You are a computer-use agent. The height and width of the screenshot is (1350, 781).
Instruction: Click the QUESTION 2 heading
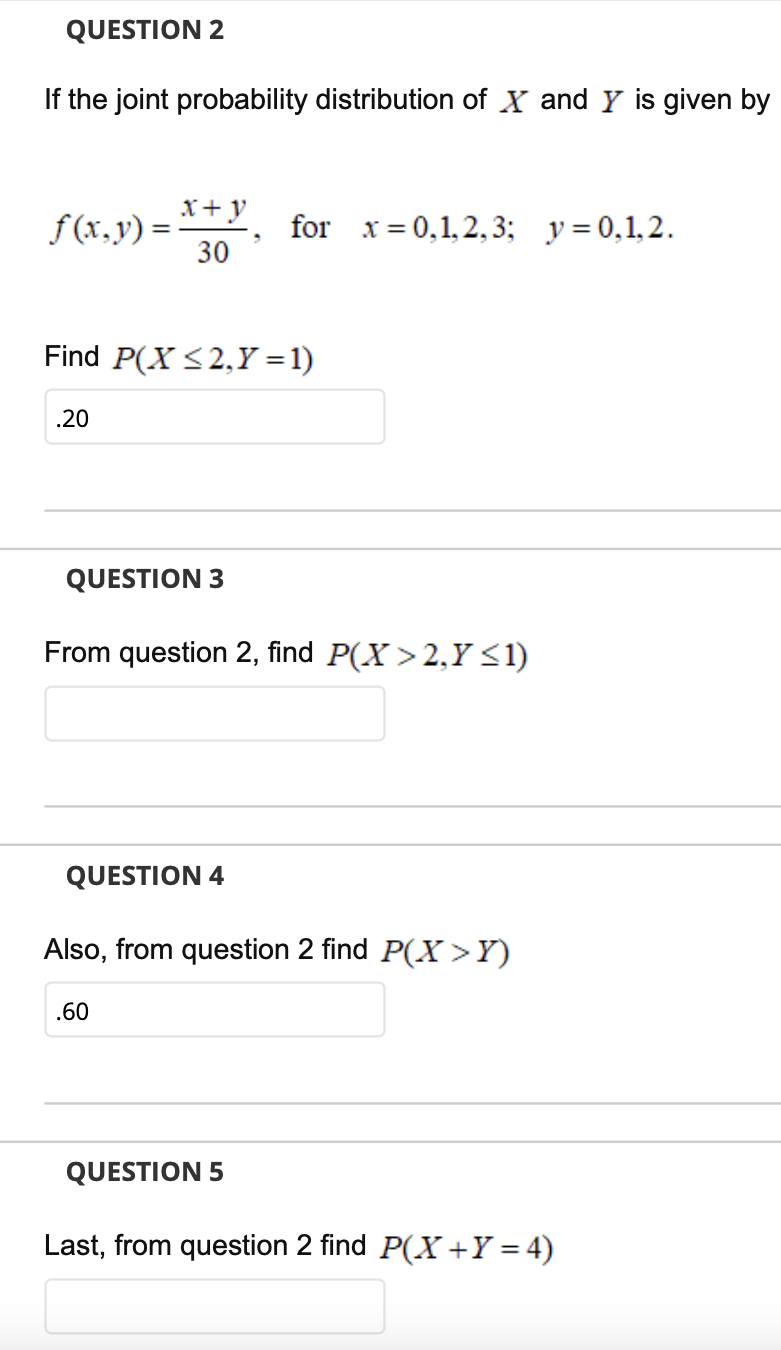click(145, 31)
